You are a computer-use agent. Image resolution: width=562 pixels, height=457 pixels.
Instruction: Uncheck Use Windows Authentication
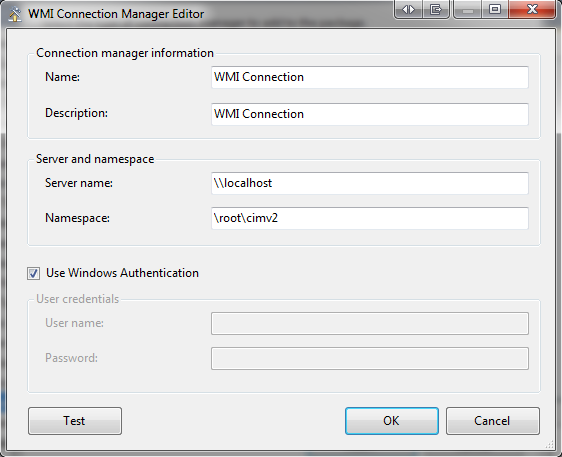pos(33,273)
